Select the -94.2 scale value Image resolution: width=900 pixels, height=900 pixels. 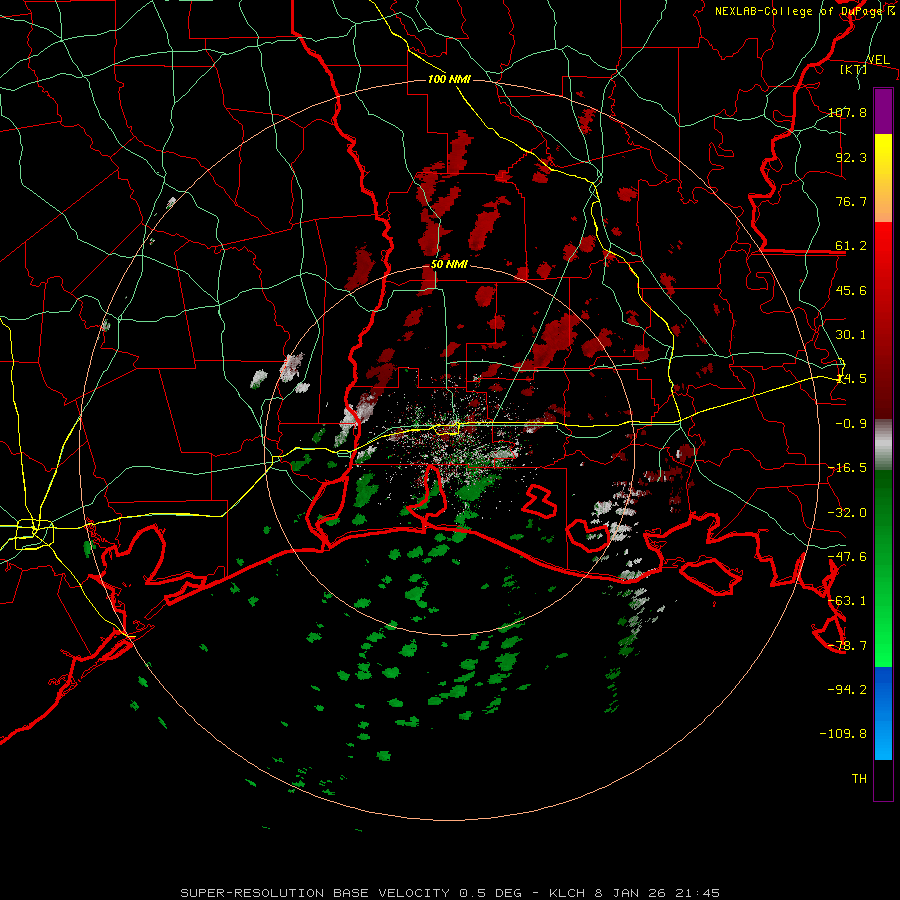point(847,689)
